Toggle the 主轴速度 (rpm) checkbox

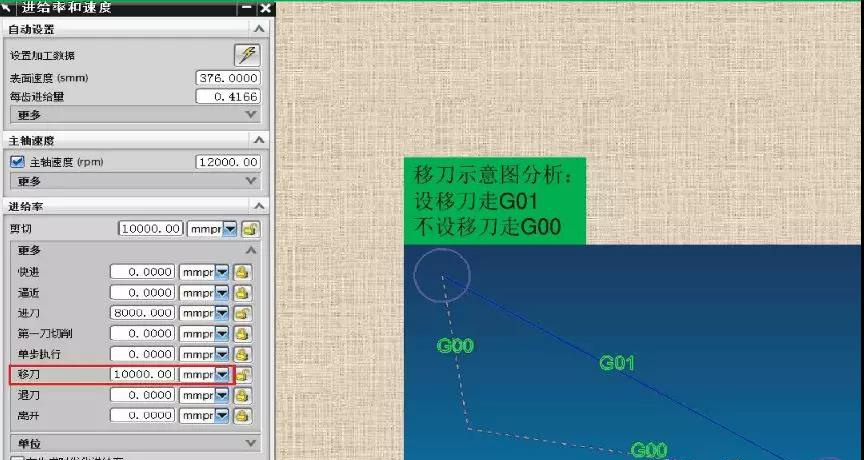(x=17, y=162)
